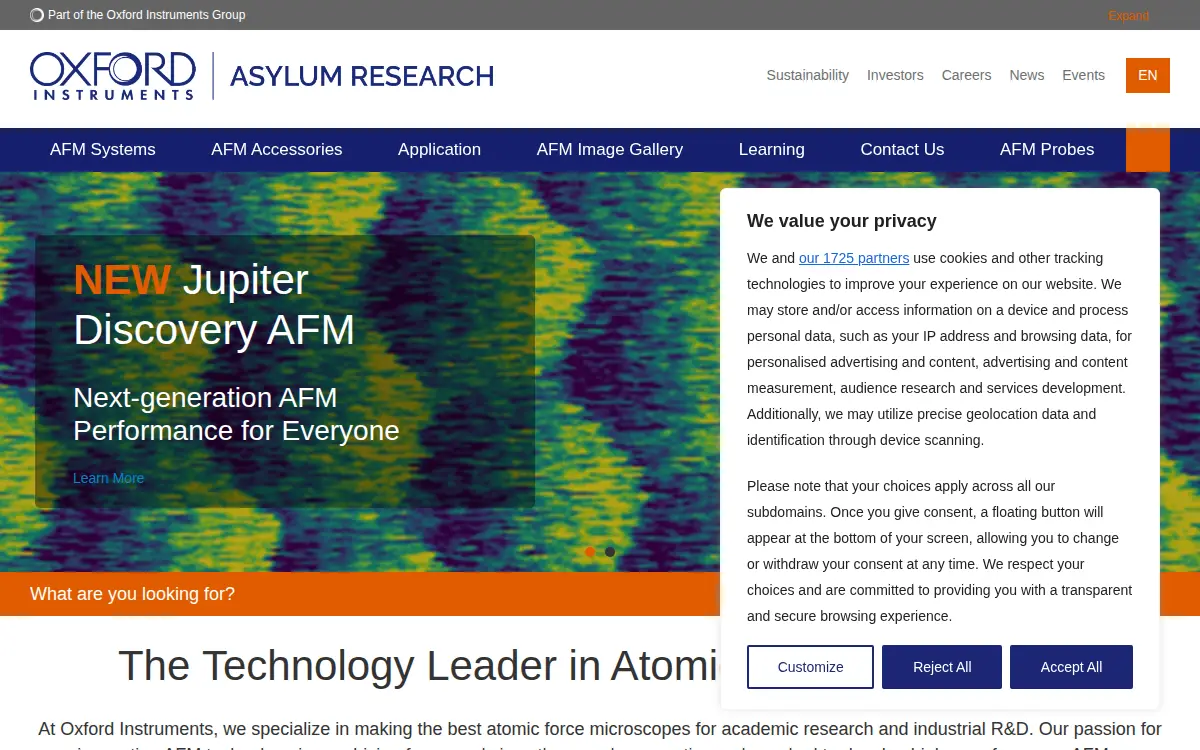The image size is (1200, 750).
Task: Open the Learning menu
Action: click(771, 150)
